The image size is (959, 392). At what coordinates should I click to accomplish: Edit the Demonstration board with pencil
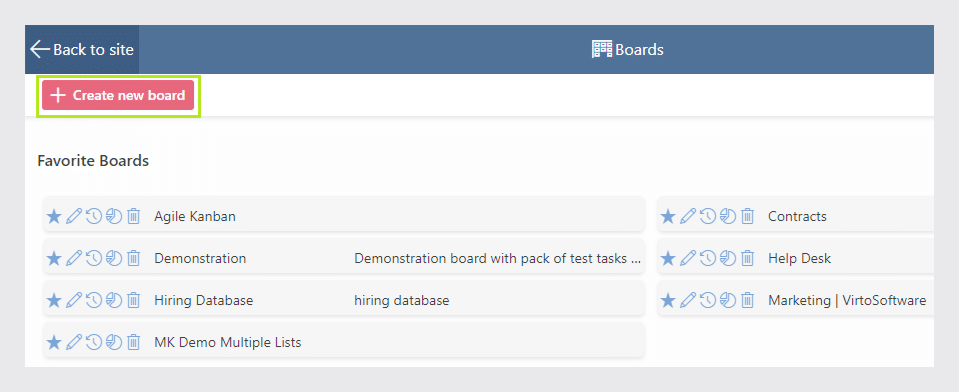pos(74,258)
